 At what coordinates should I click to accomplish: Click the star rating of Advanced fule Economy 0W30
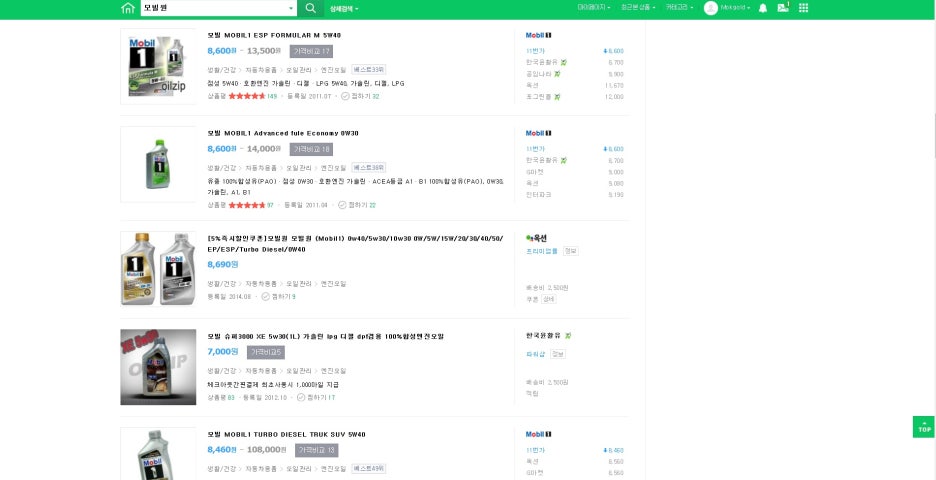pyautogui.click(x=247, y=205)
